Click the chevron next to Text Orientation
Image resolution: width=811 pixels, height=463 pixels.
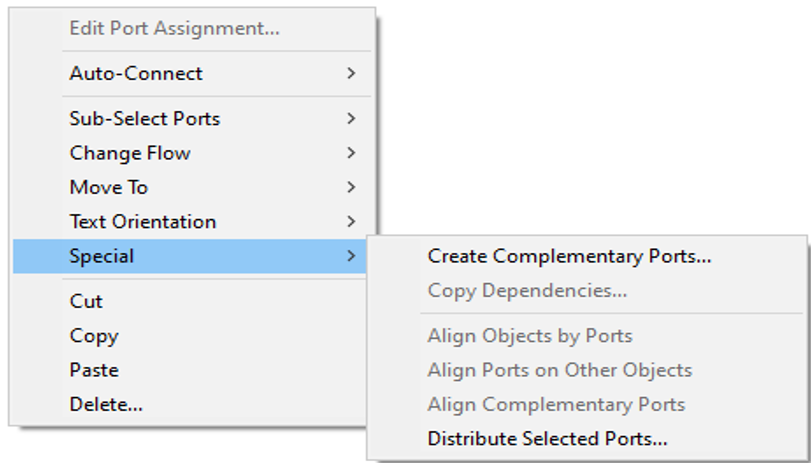[x=351, y=221]
